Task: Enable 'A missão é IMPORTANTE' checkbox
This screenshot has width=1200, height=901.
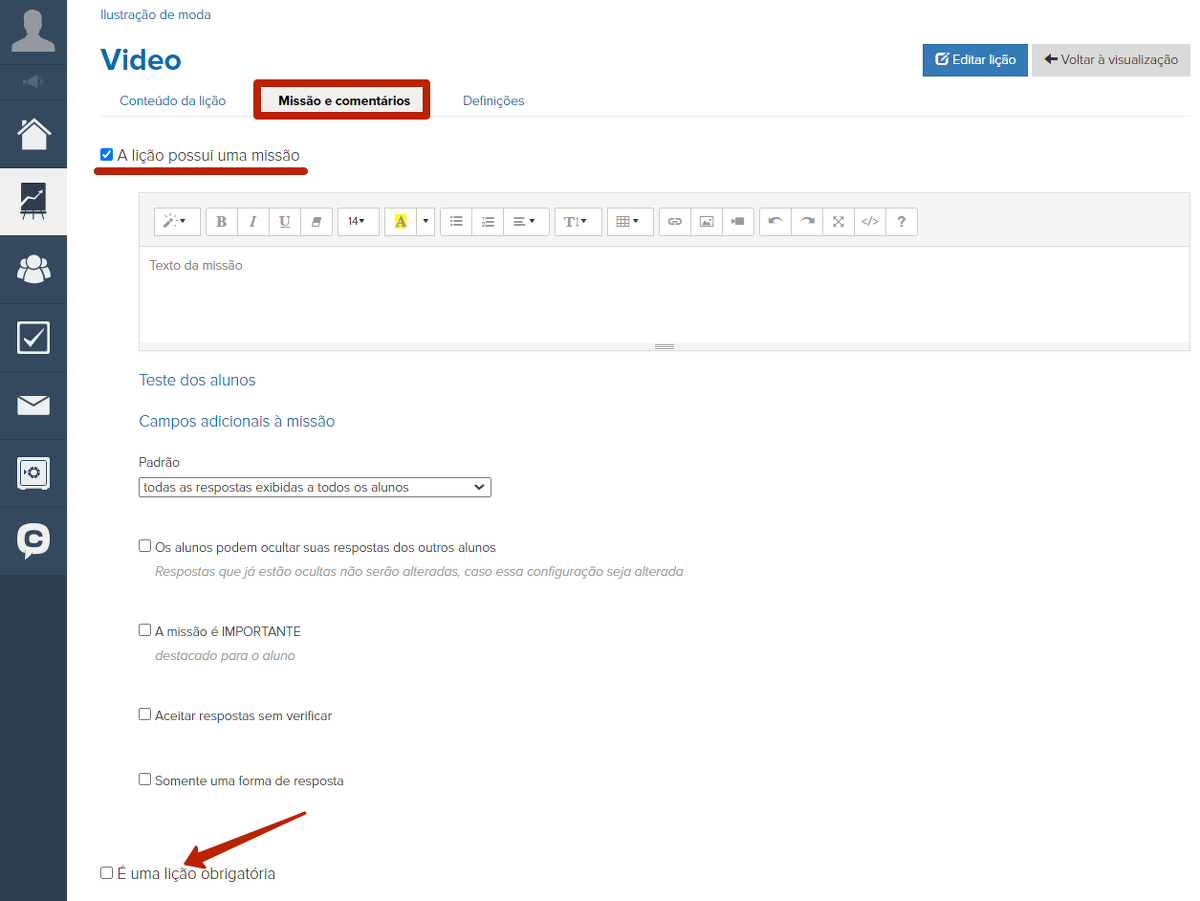Action: click(x=145, y=631)
